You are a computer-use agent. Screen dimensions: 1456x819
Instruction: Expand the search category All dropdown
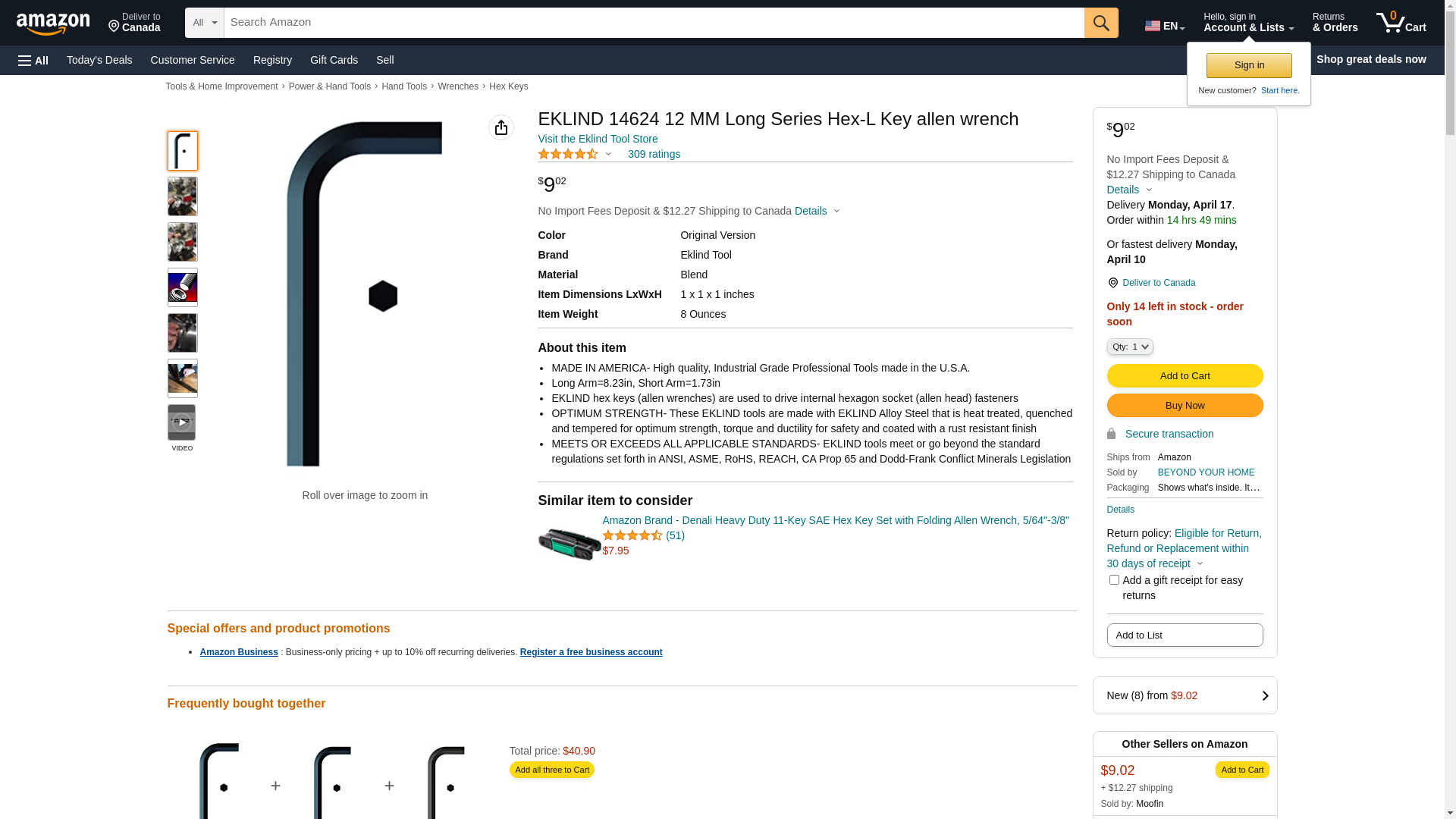point(205,23)
